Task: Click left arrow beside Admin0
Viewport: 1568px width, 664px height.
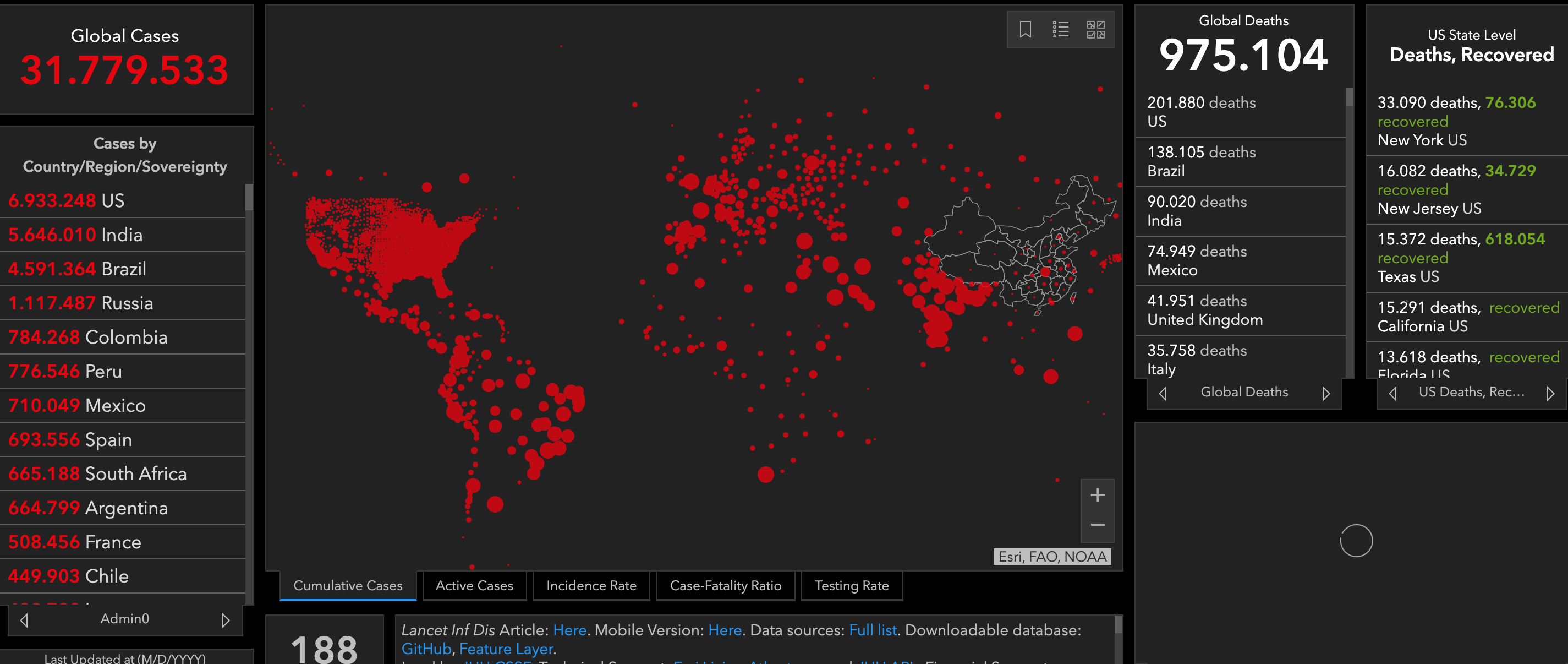Action: point(24,619)
